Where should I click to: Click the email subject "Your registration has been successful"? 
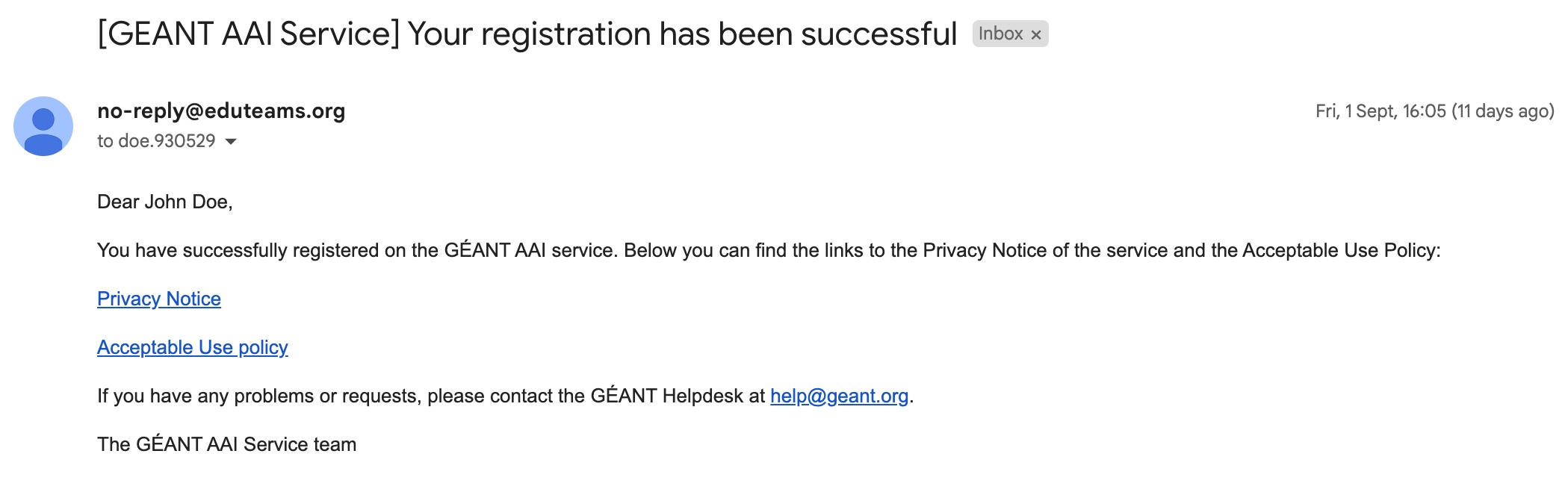pyautogui.click(x=682, y=34)
